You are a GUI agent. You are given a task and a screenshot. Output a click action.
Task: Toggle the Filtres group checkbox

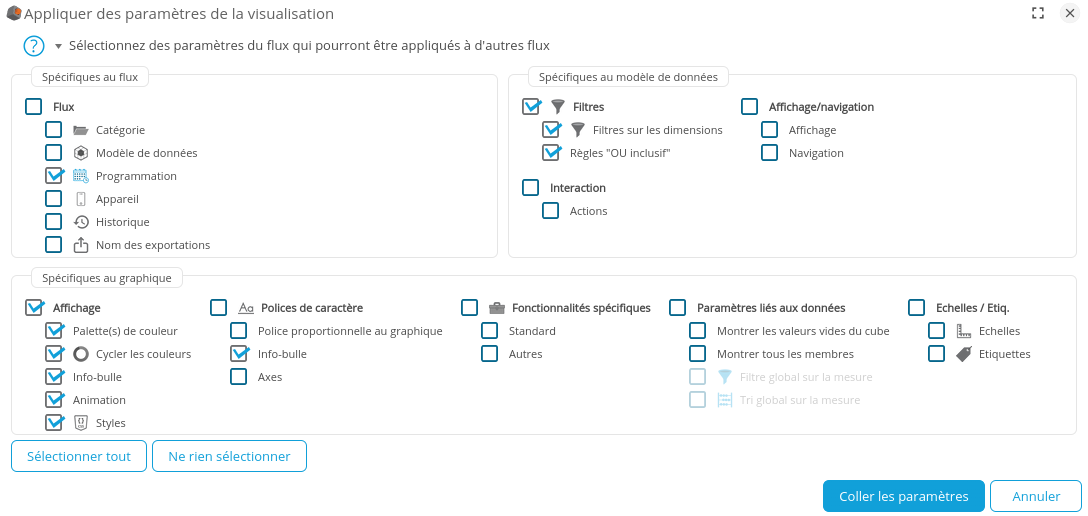531,106
